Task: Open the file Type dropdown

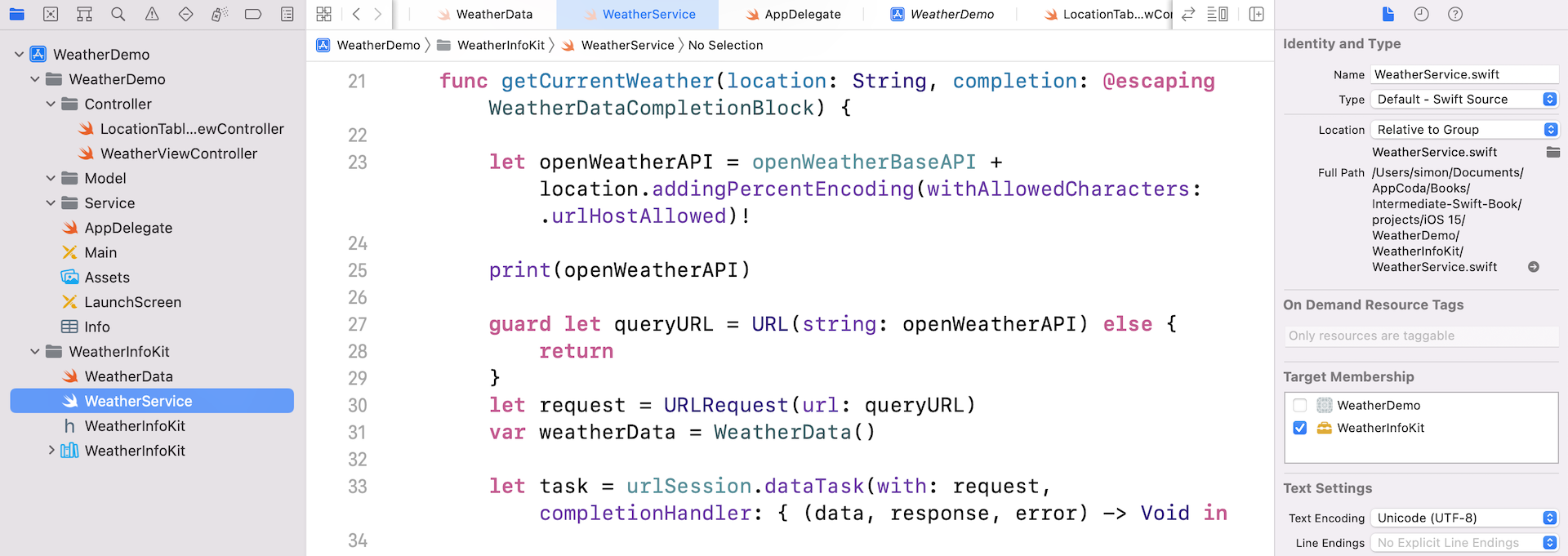Action: point(1464,99)
